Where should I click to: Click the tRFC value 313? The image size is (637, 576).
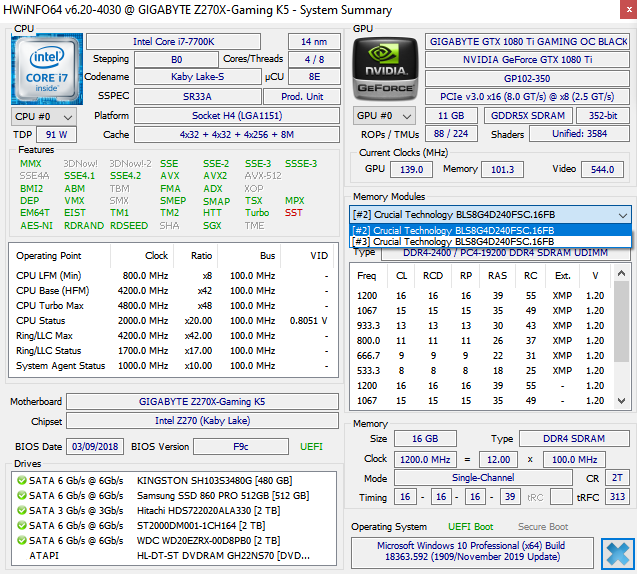(618, 497)
